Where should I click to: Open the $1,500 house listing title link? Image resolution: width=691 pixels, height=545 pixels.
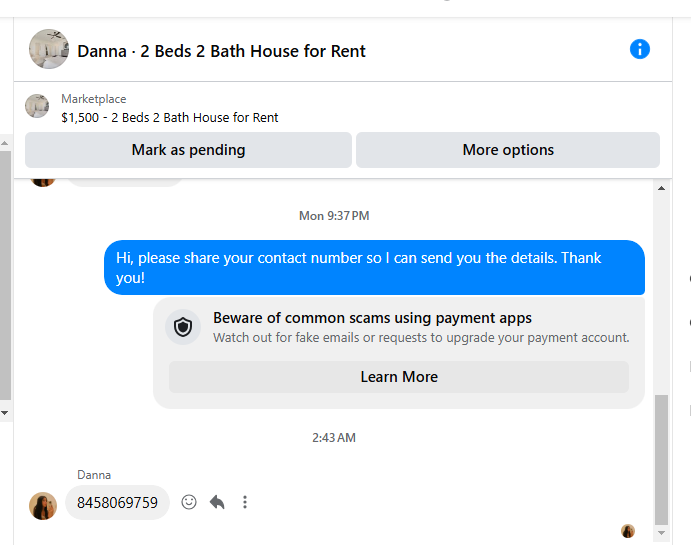pyautogui.click(x=170, y=118)
